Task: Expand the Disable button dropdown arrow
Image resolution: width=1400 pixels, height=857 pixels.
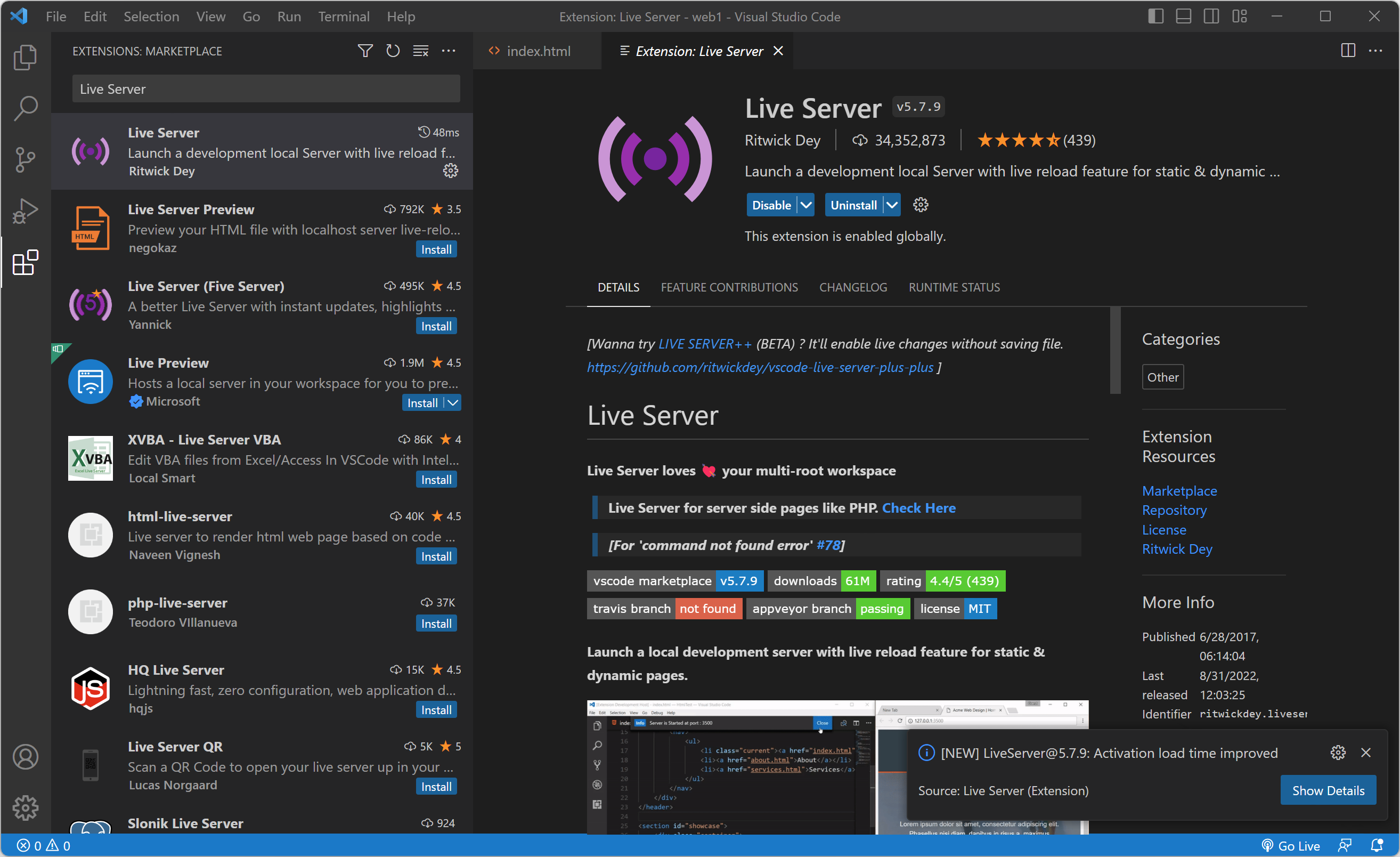Action: [x=805, y=205]
